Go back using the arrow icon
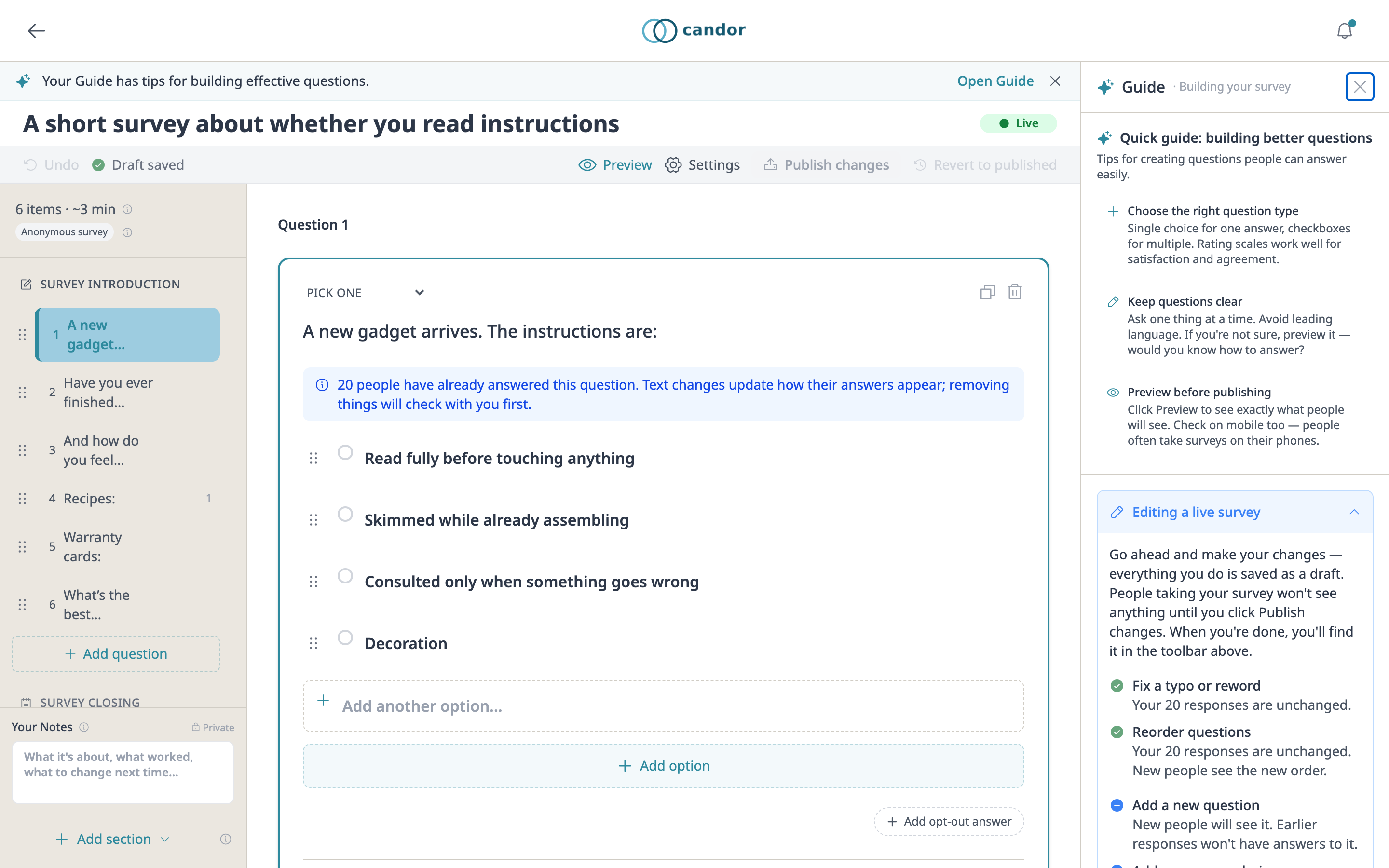 coord(36,30)
